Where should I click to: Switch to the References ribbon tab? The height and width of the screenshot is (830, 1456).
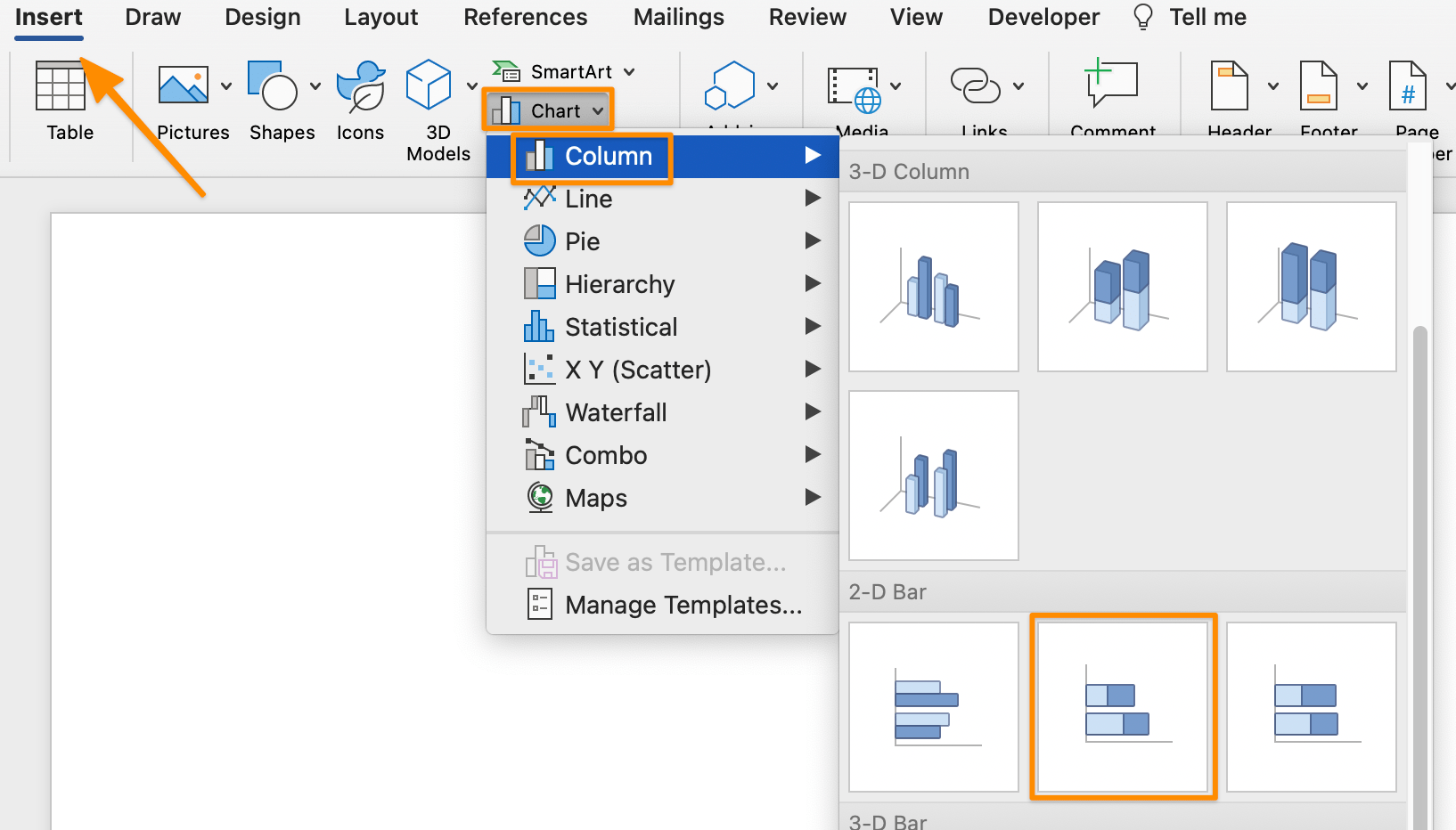click(525, 16)
